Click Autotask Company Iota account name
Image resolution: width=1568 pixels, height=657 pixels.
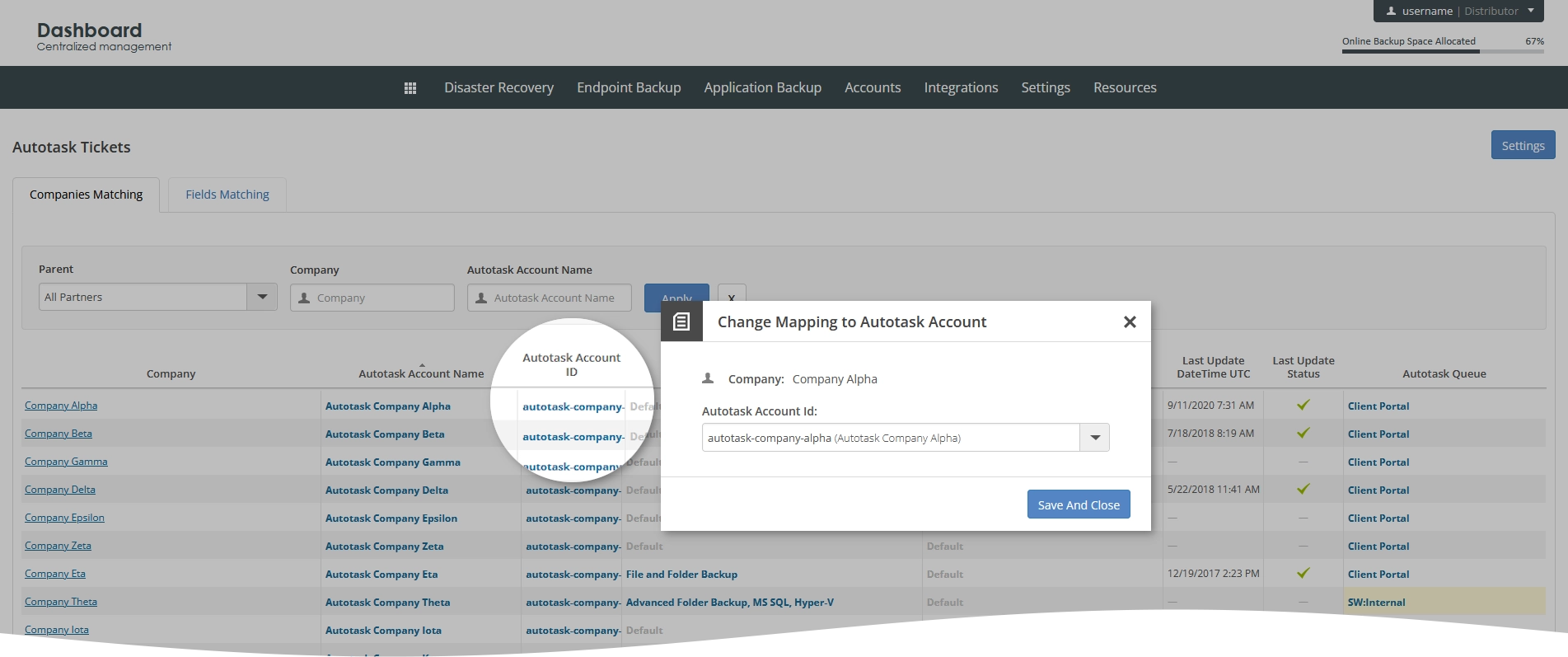[383, 631]
